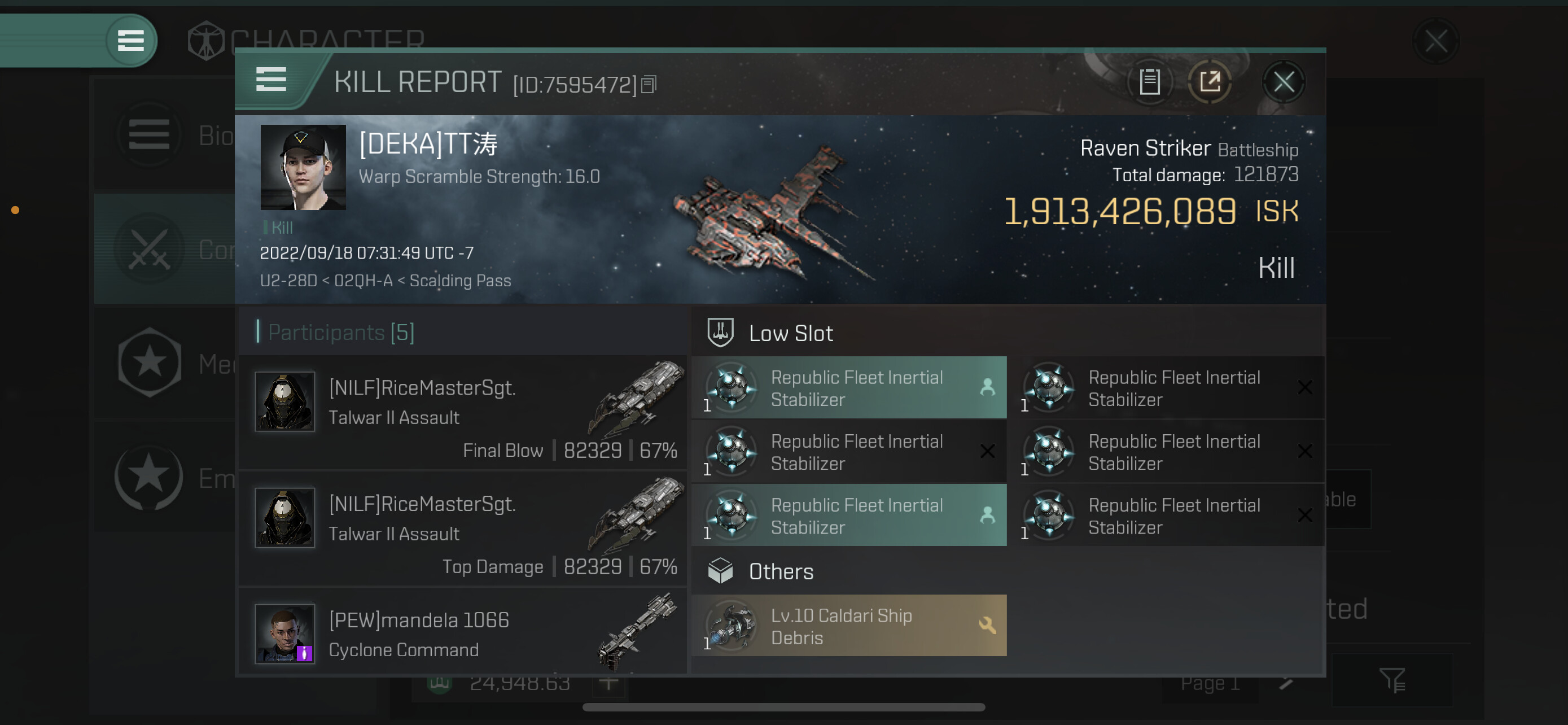
Task: Click the Others cube icon
Action: tap(720, 571)
